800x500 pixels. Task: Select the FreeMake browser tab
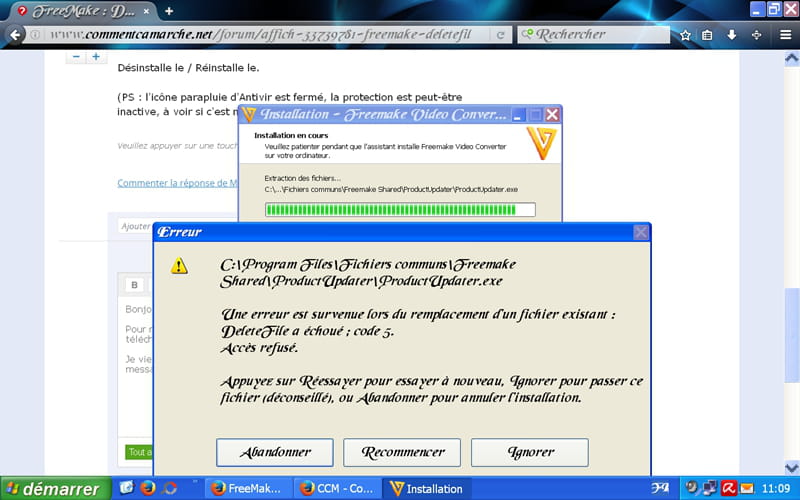(84, 11)
